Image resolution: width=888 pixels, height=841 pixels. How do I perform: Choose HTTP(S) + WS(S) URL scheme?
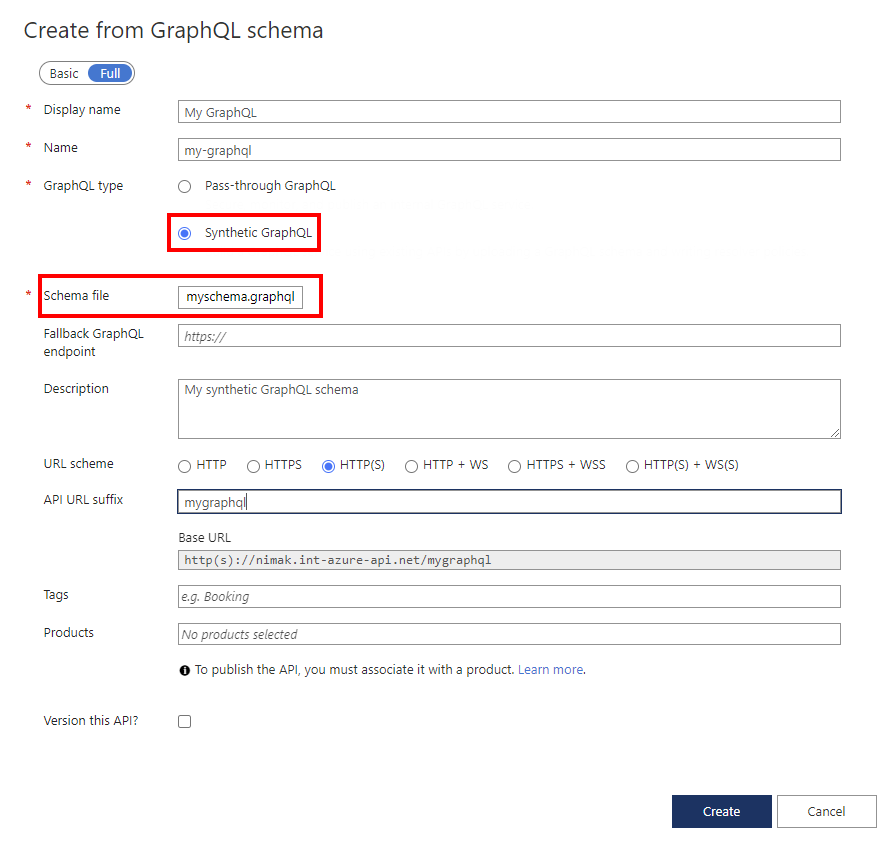point(631,465)
